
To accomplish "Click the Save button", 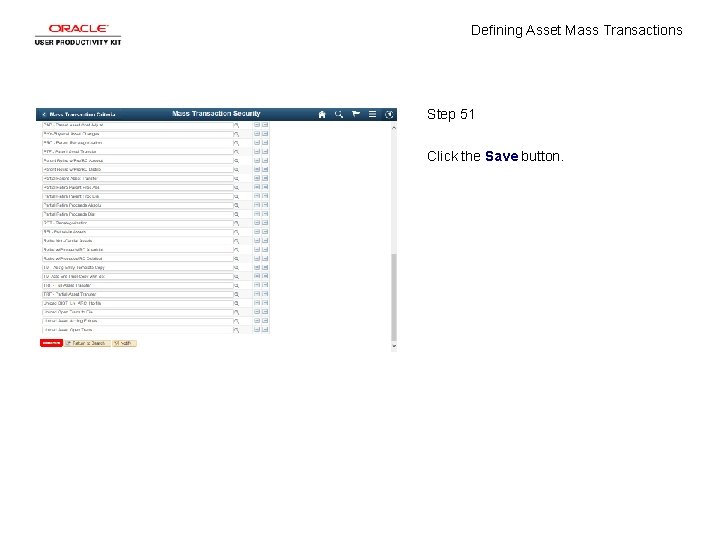I will coord(51,343).
